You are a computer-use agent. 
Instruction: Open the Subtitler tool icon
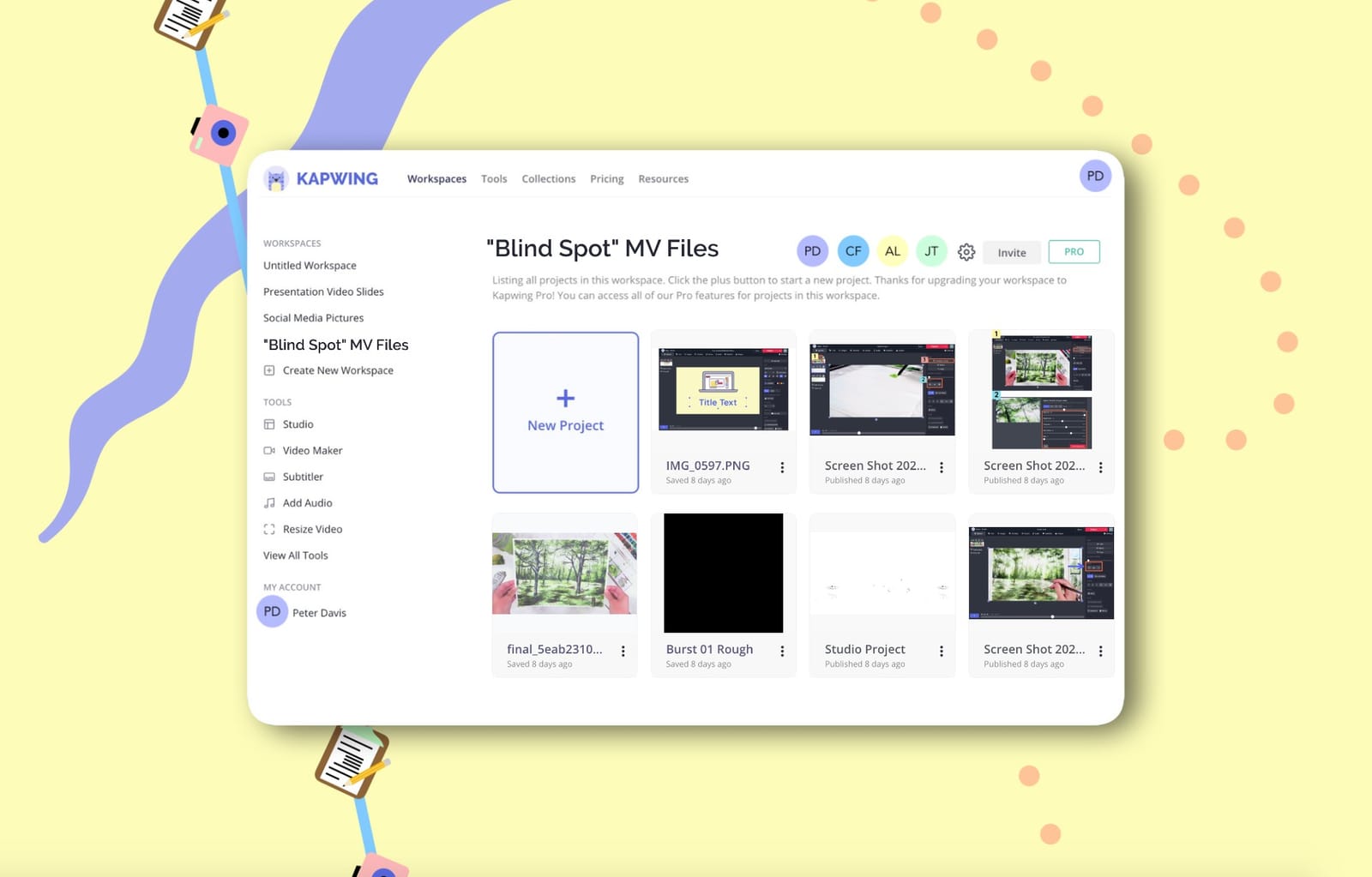tap(269, 477)
